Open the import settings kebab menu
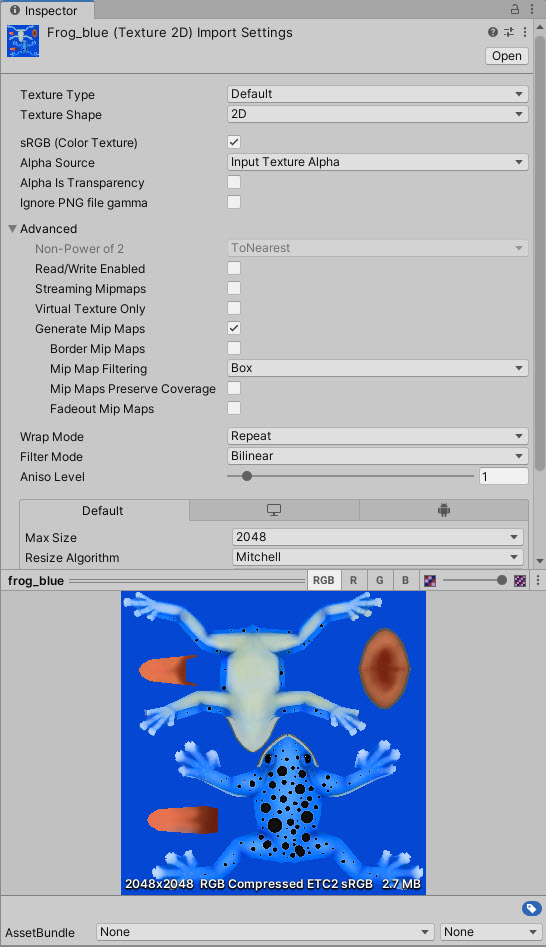The width and height of the screenshot is (546, 947). click(x=525, y=32)
